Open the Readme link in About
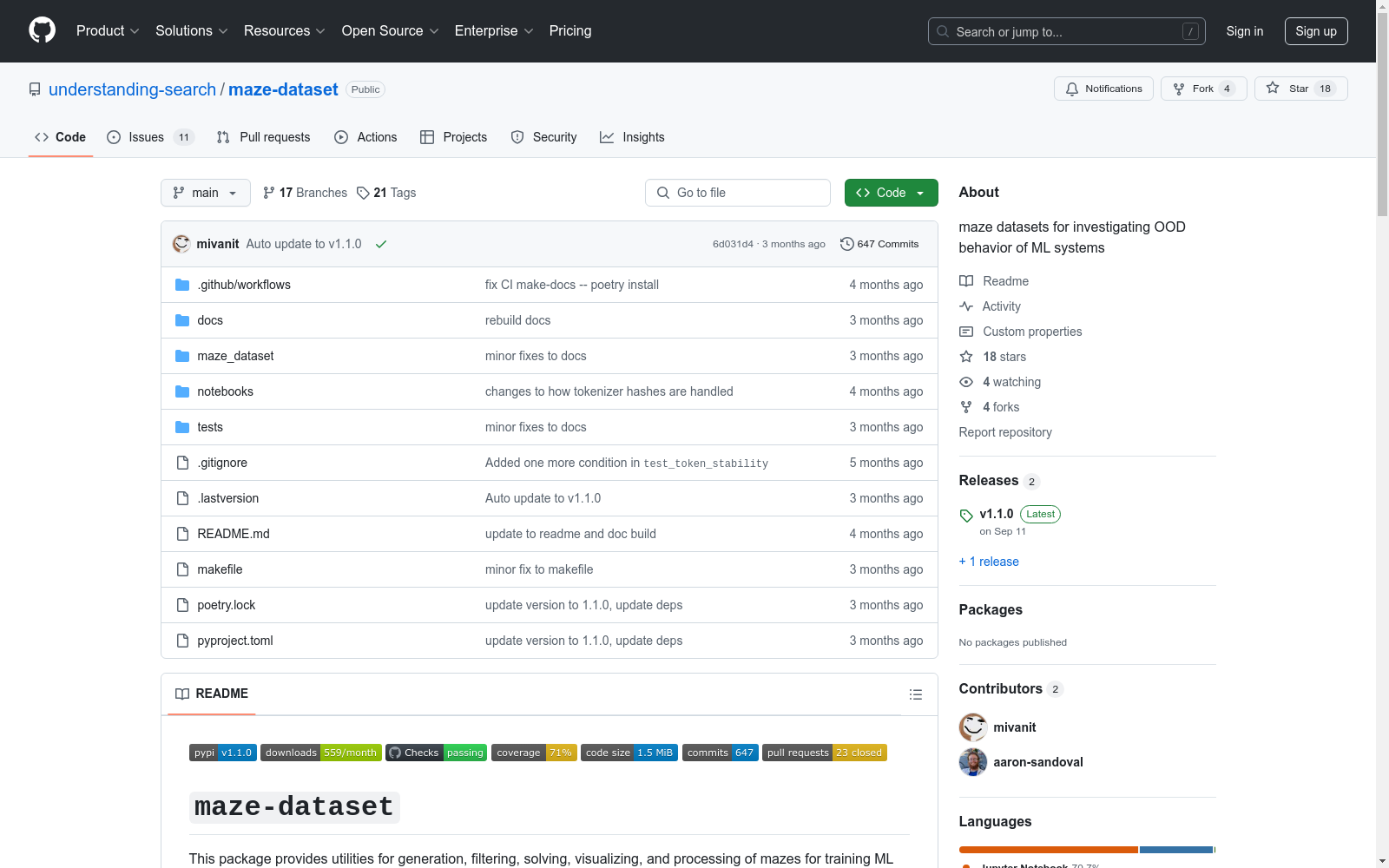 tap(994, 281)
